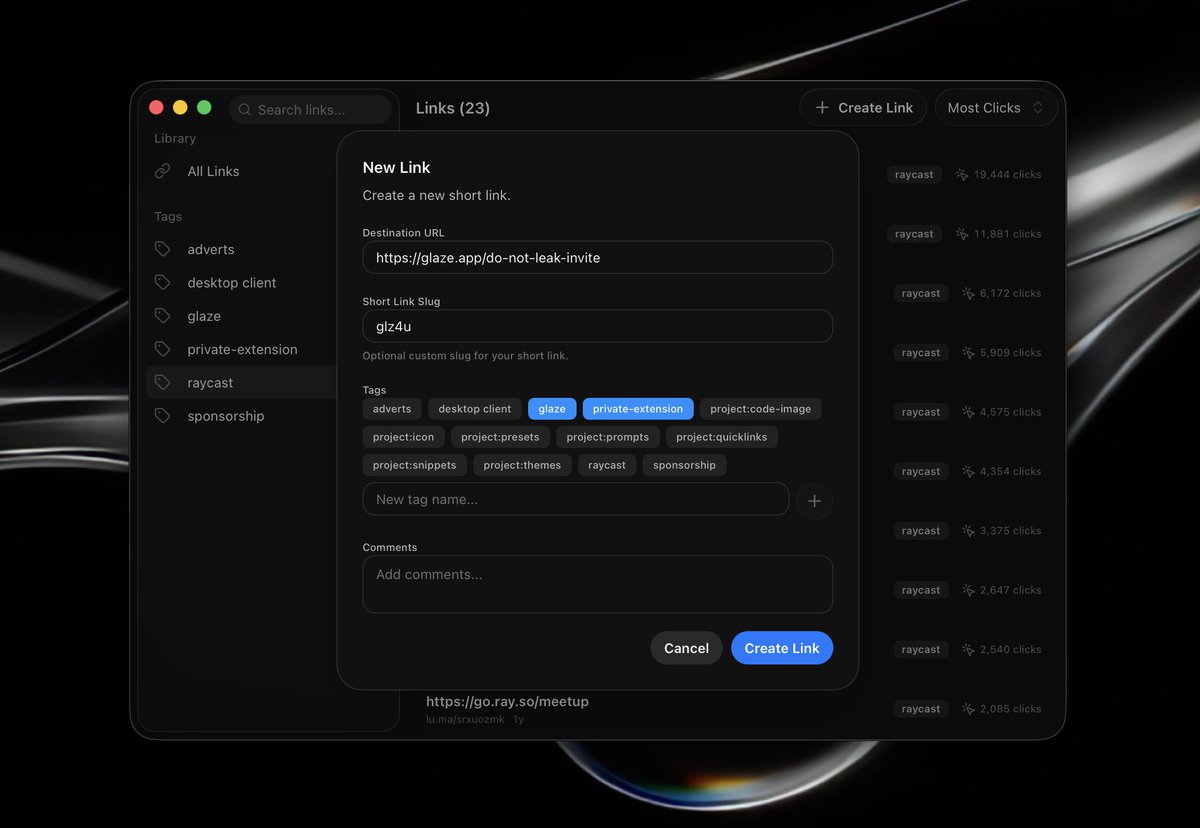The height and width of the screenshot is (828, 1200).
Task: Cancel the New Link dialog
Action: click(x=687, y=648)
